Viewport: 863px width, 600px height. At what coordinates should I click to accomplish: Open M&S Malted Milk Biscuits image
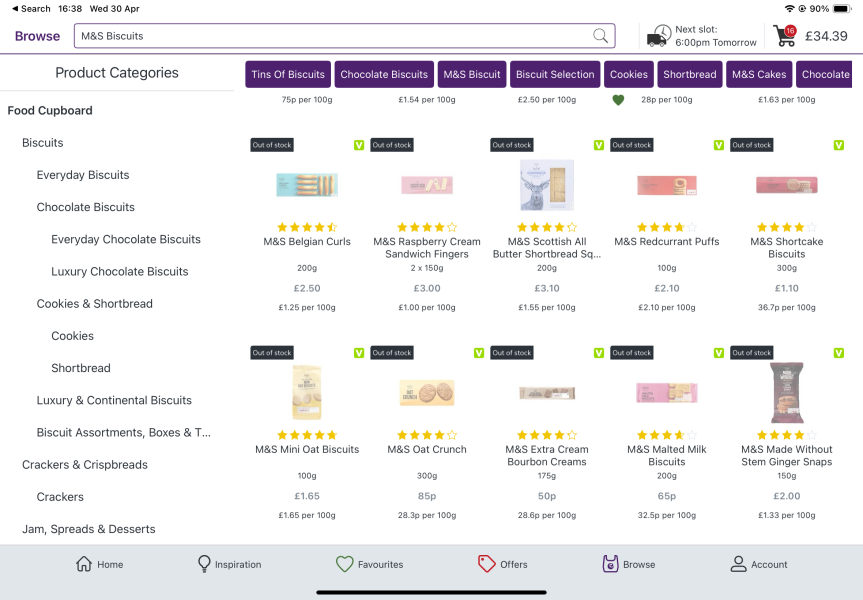(x=667, y=393)
